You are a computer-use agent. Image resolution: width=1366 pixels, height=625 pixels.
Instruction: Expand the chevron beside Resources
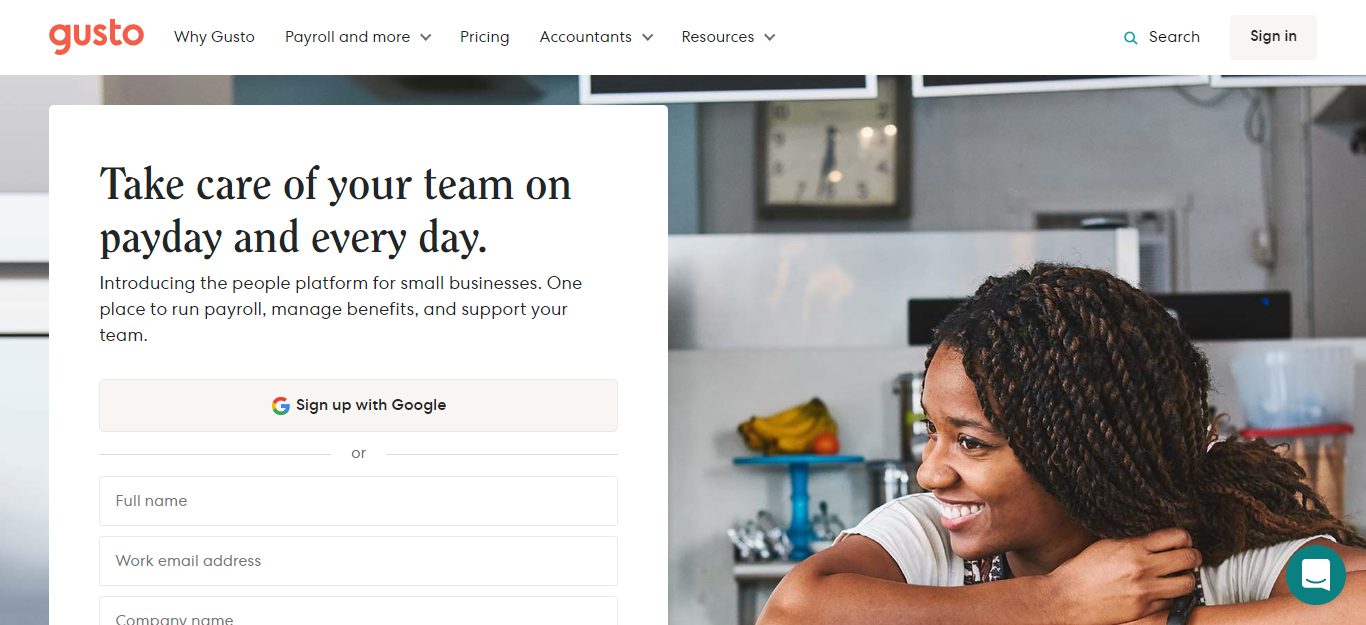(x=769, y=38)
